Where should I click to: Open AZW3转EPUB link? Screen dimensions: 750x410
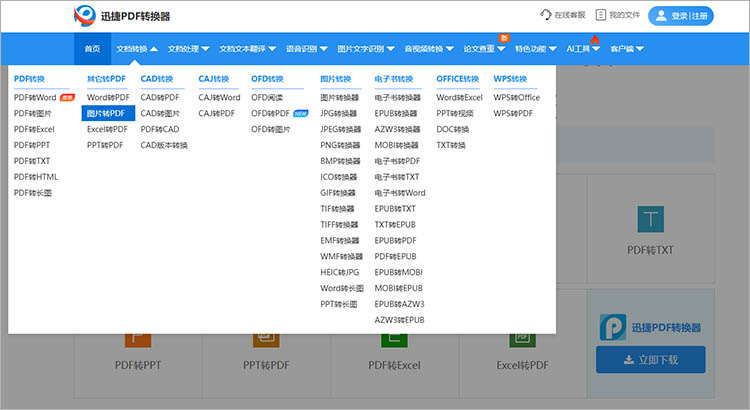pyautogui.click(x=399, y=320)
